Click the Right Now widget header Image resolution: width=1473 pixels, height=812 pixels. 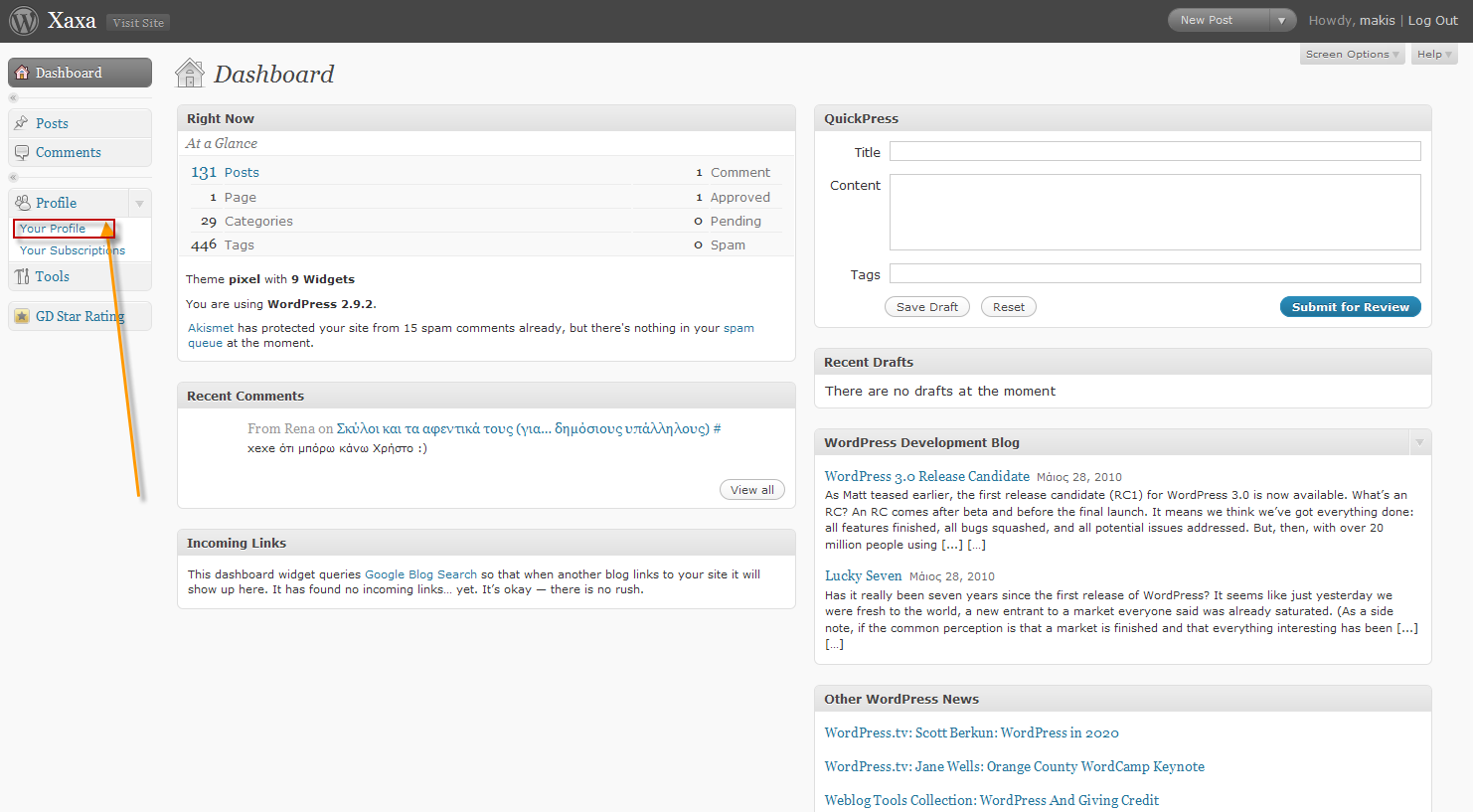coord(486,118)
